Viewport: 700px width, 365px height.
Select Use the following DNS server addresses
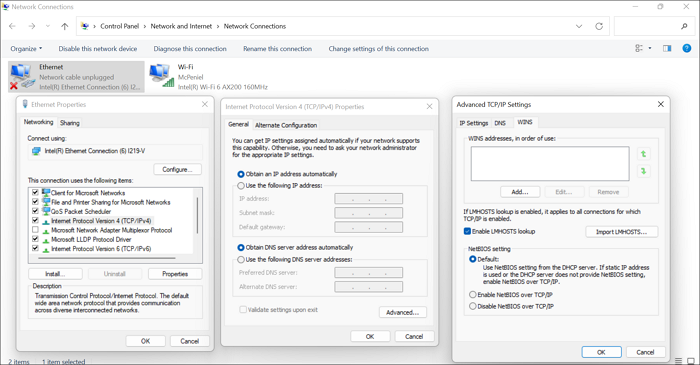click(x=241, y=260)
